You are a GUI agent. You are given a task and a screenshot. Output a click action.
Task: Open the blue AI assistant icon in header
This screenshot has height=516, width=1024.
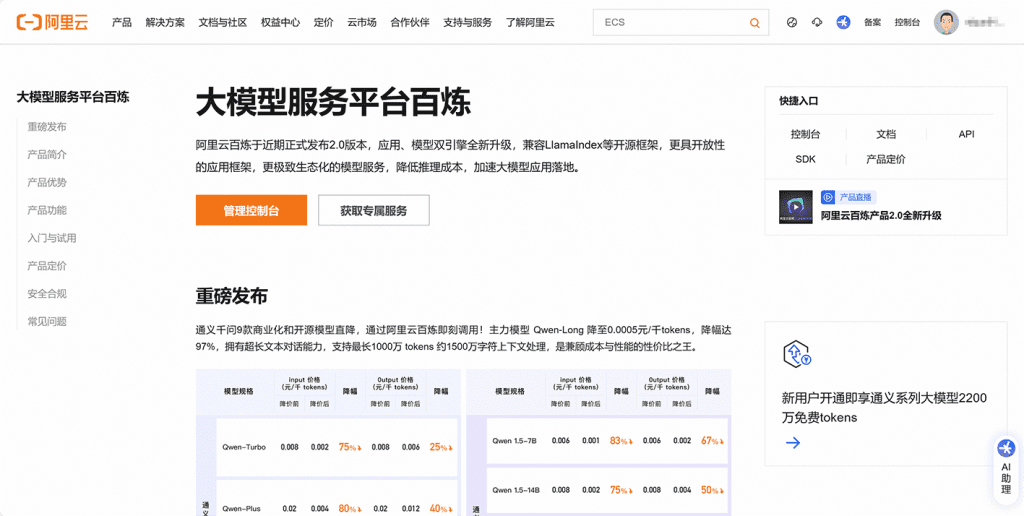[x=843, y=22]
